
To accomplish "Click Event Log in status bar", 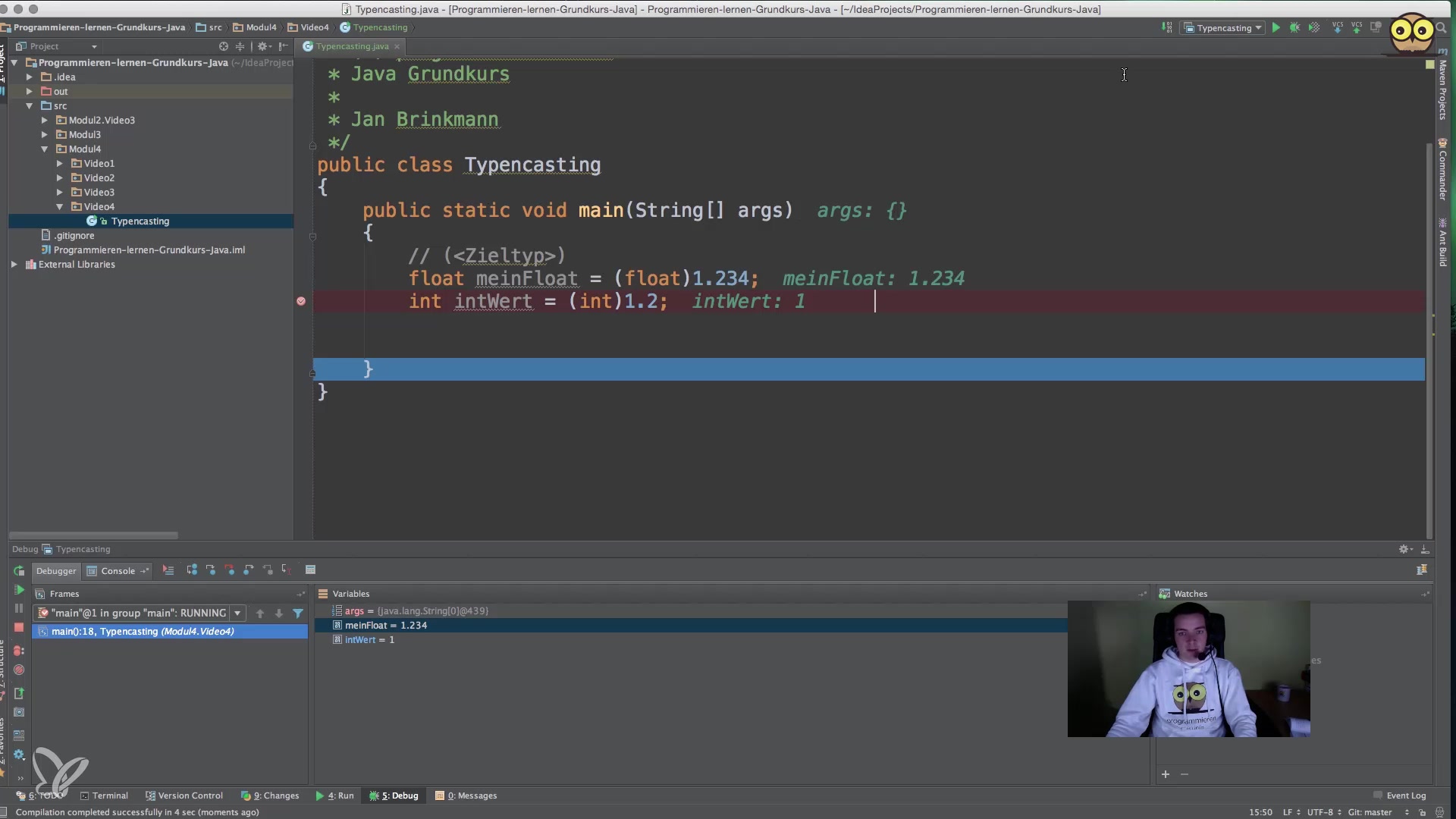I will coord(1405,795).
